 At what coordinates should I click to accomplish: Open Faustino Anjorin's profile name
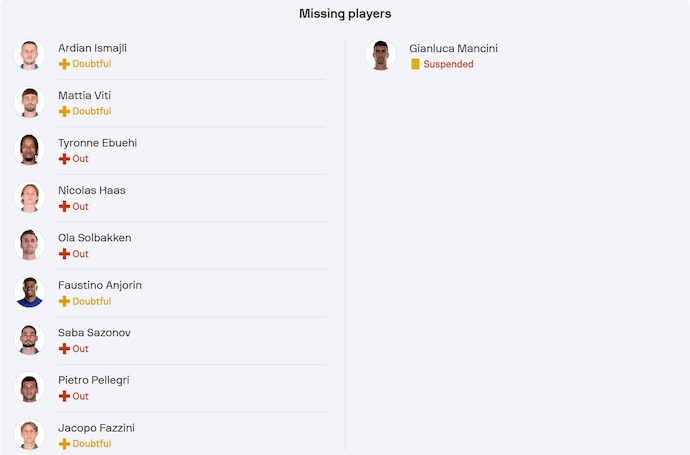point(100,285)
